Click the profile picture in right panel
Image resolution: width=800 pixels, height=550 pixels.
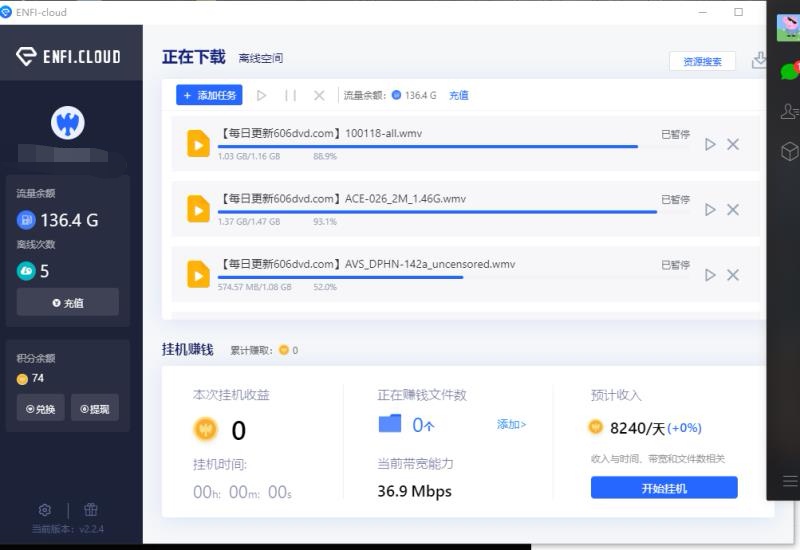coord(788,28)
